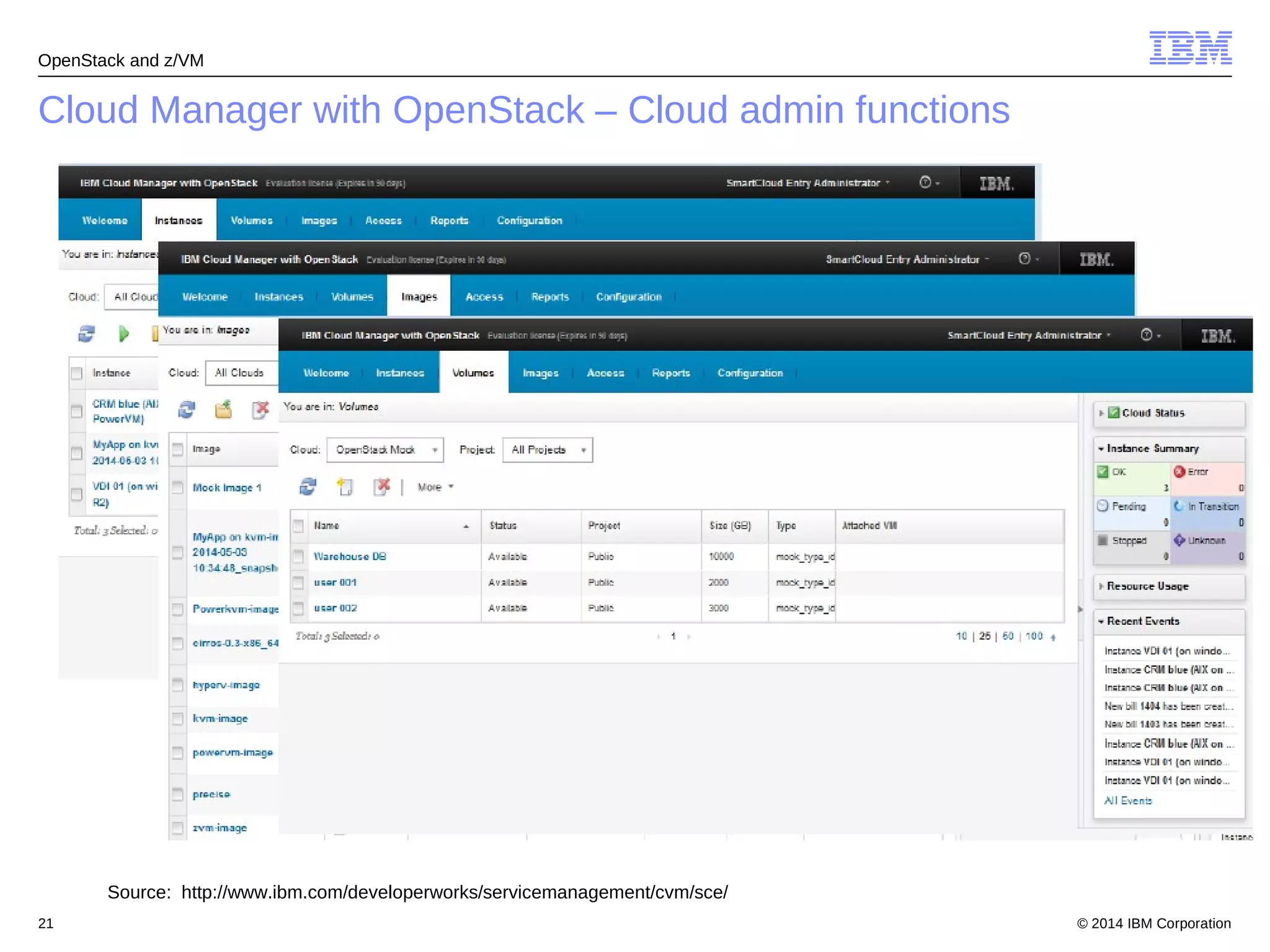Click IBM logo in front Volumes window header
The width and height of the screenshot is (1270, 952).
(1218, 335)
